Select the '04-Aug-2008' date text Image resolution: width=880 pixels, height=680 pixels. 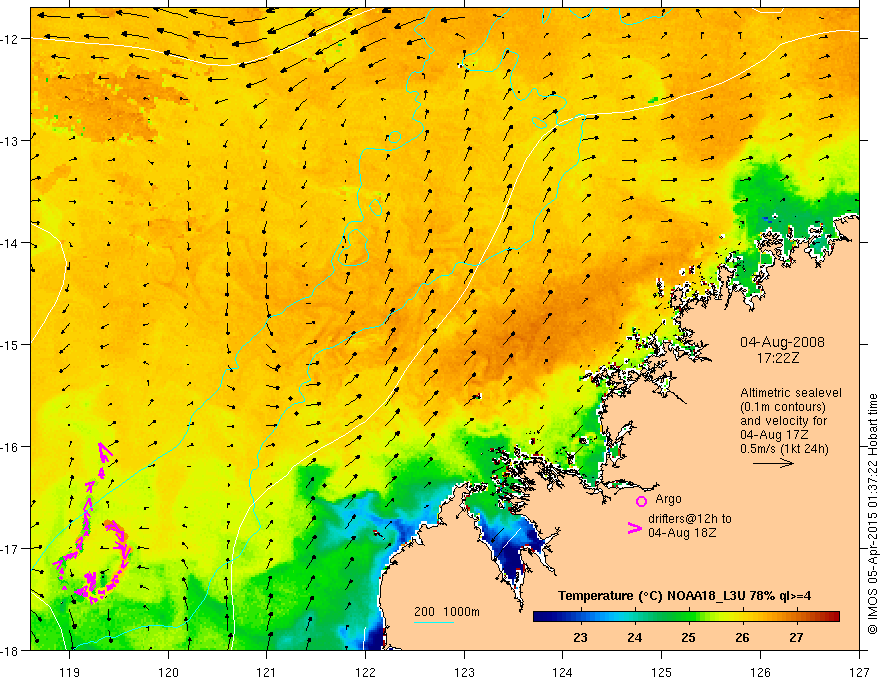click(x=782, y=342)
